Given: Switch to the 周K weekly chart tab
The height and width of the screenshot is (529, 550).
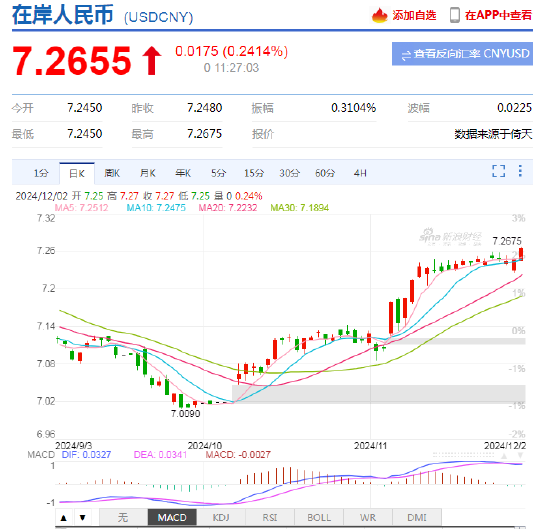Looking at the screenshot, I should point(112,173).
